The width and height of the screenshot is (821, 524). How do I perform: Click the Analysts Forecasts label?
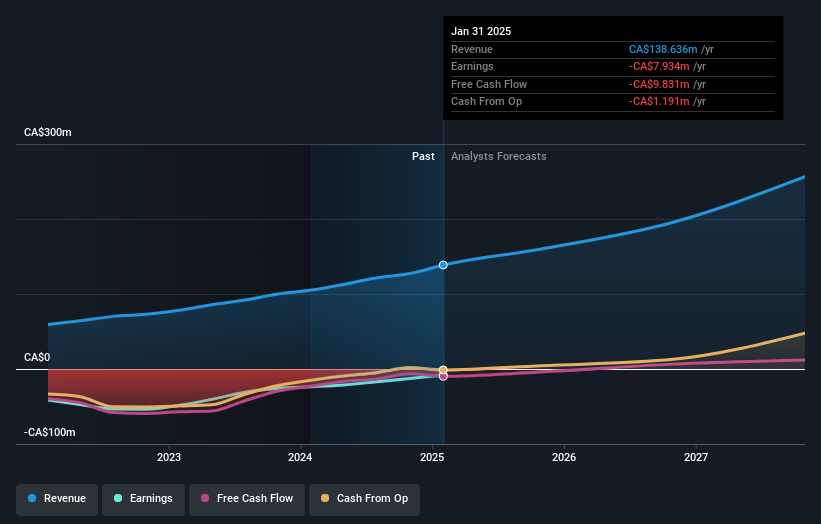pos(498,156)
